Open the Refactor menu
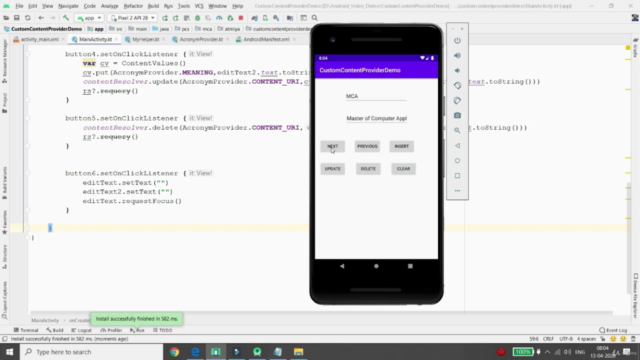This screenshot has height=360, width=640. [133, 6]
